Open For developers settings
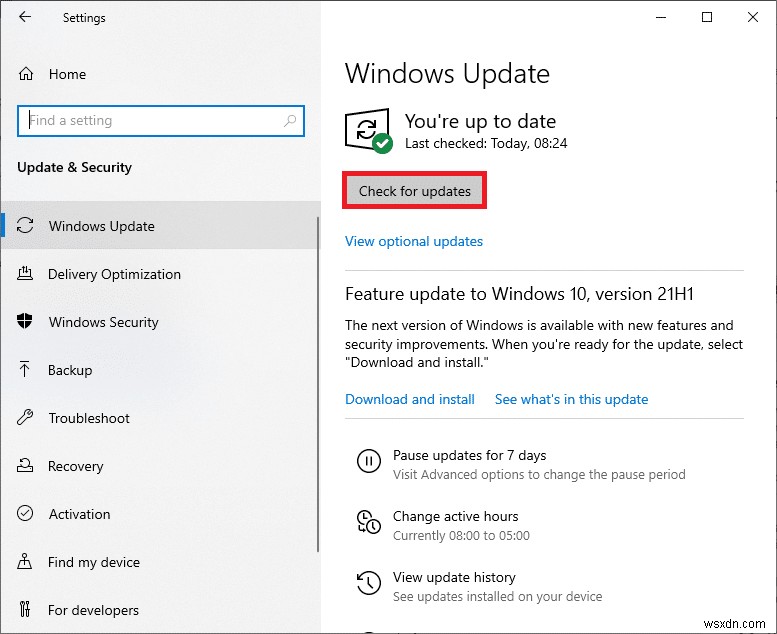 click(93, 610)
